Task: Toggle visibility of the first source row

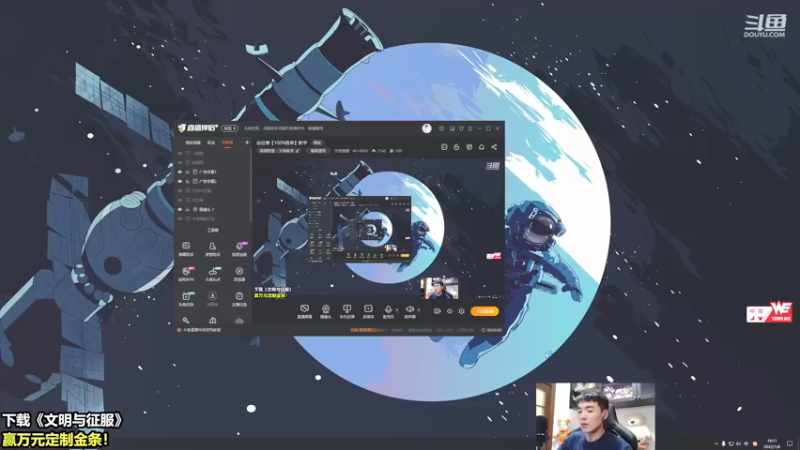Action: pos(180,154)
